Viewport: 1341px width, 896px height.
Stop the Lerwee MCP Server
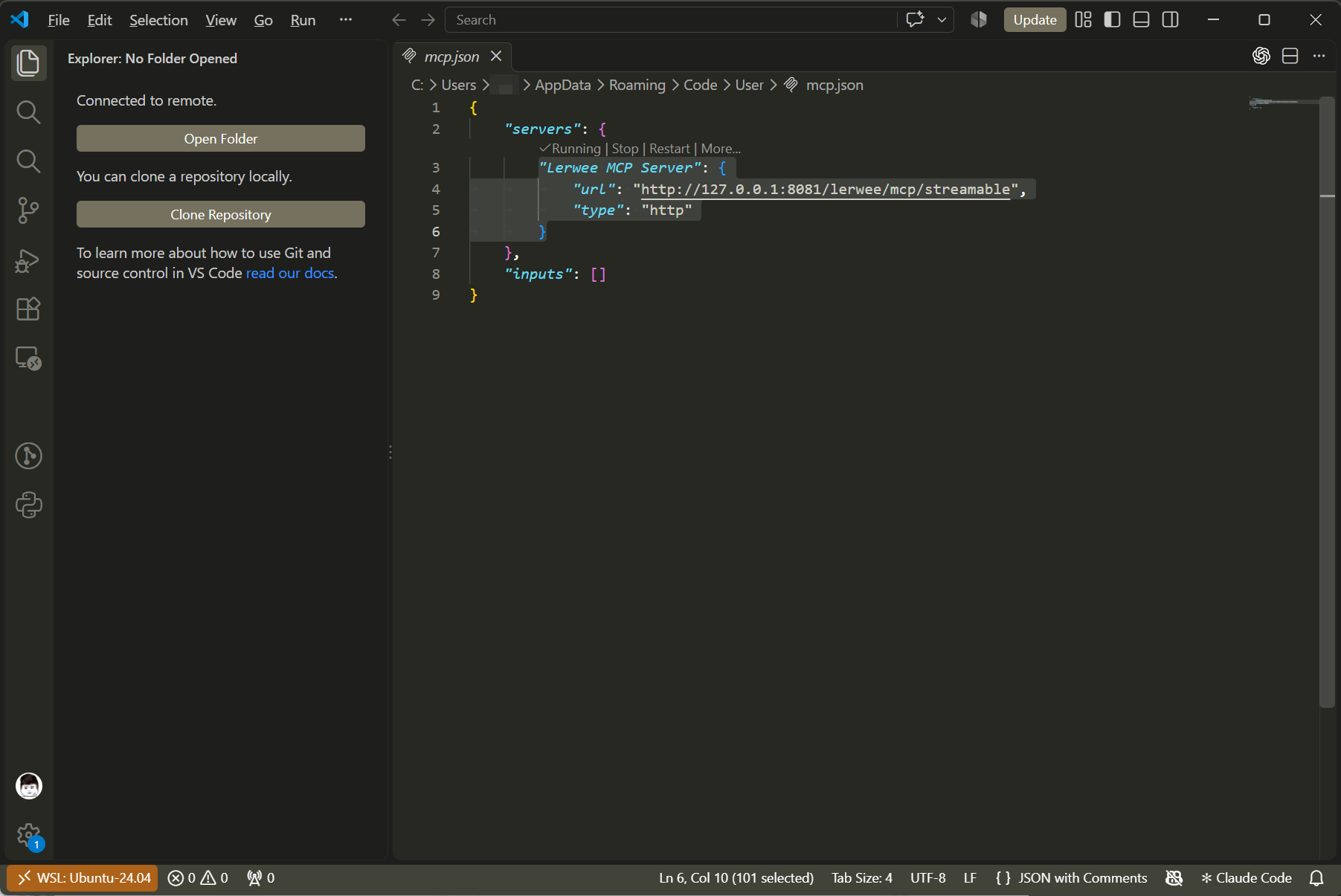pyautogui.click(x=625, y=149)
